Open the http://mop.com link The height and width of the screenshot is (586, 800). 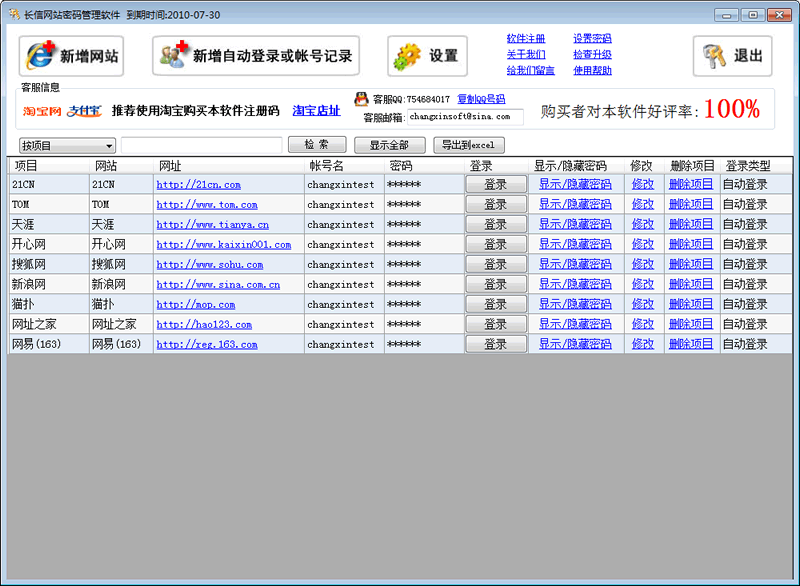195,304
